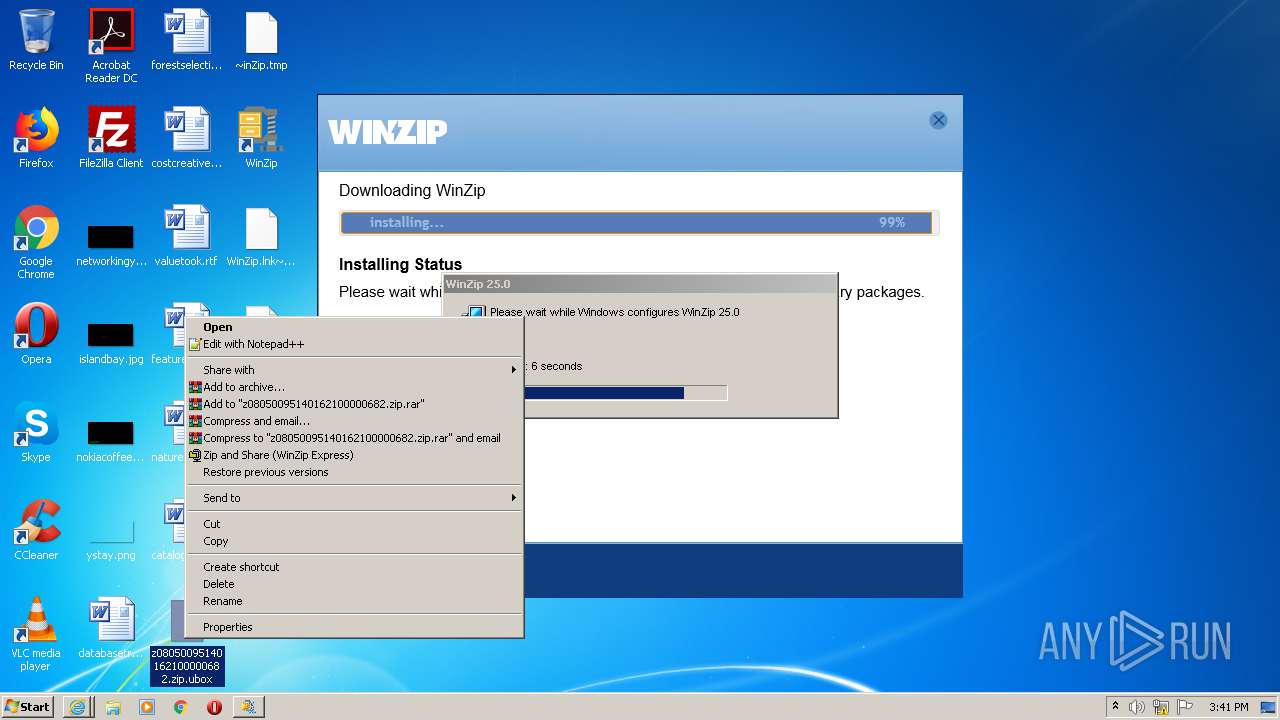Switch to the WinZip installer taskbar button
The height and width of the screenshot is (720, 1280).
tap(248, 707)
